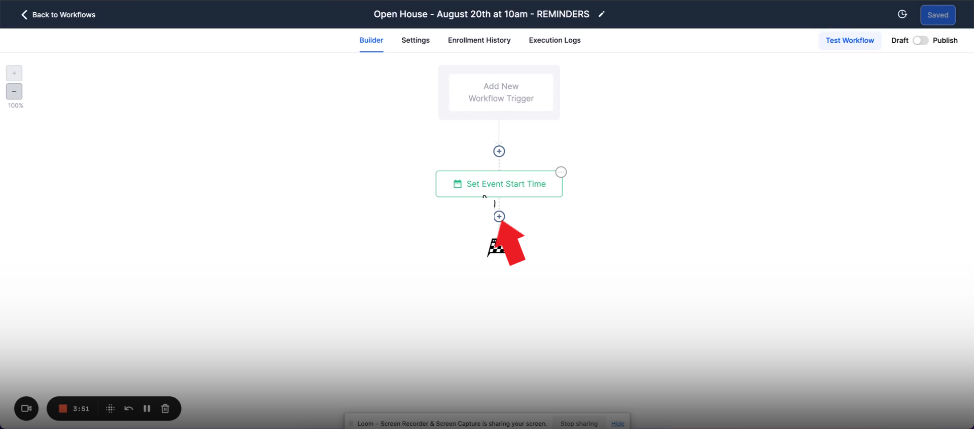Add New Workflow Trigger
Image resolution: width=974 pixels, height=429 pixels.
tap(501, 93)
